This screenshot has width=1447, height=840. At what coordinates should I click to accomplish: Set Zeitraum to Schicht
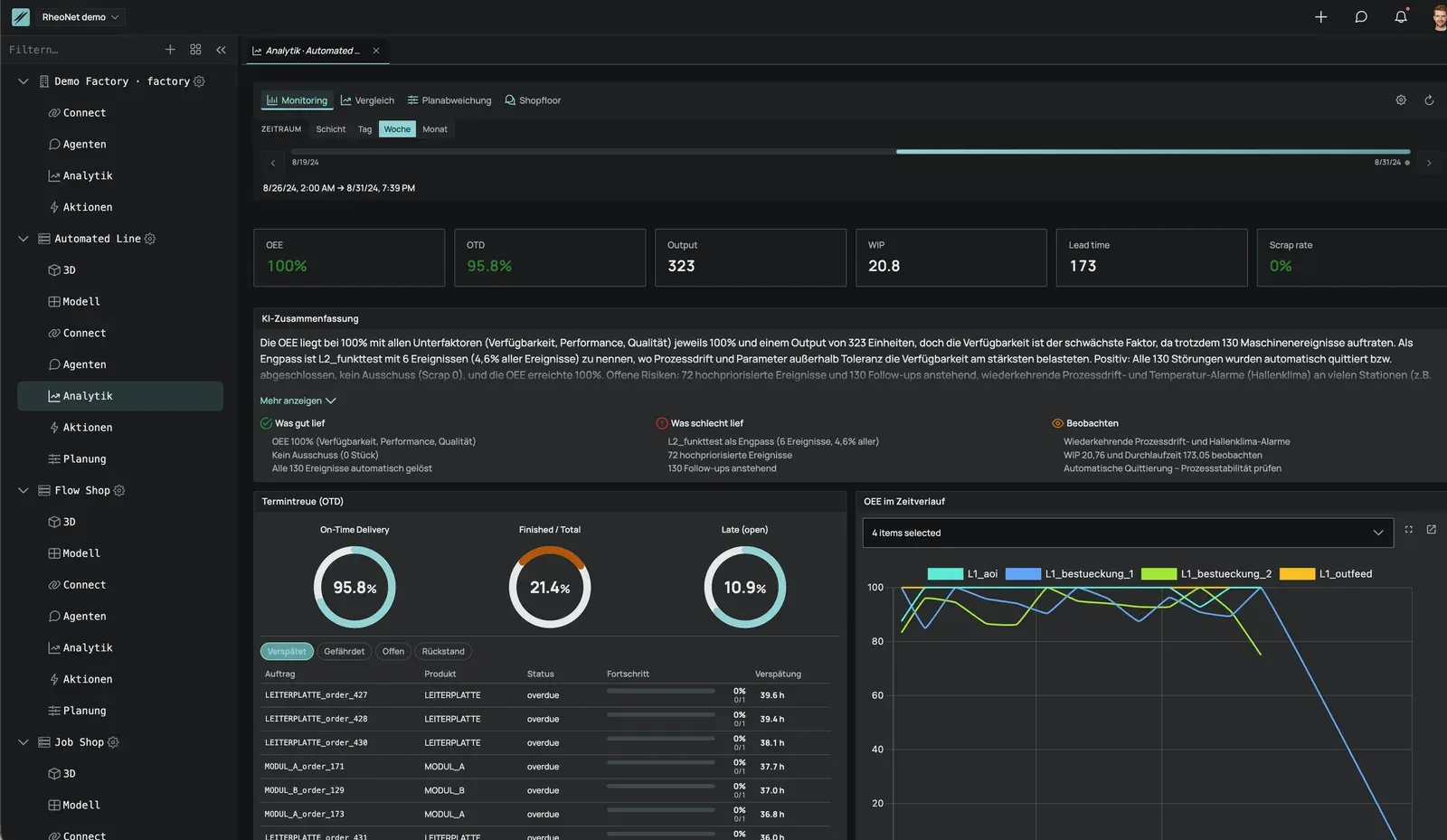pos(330,129)
